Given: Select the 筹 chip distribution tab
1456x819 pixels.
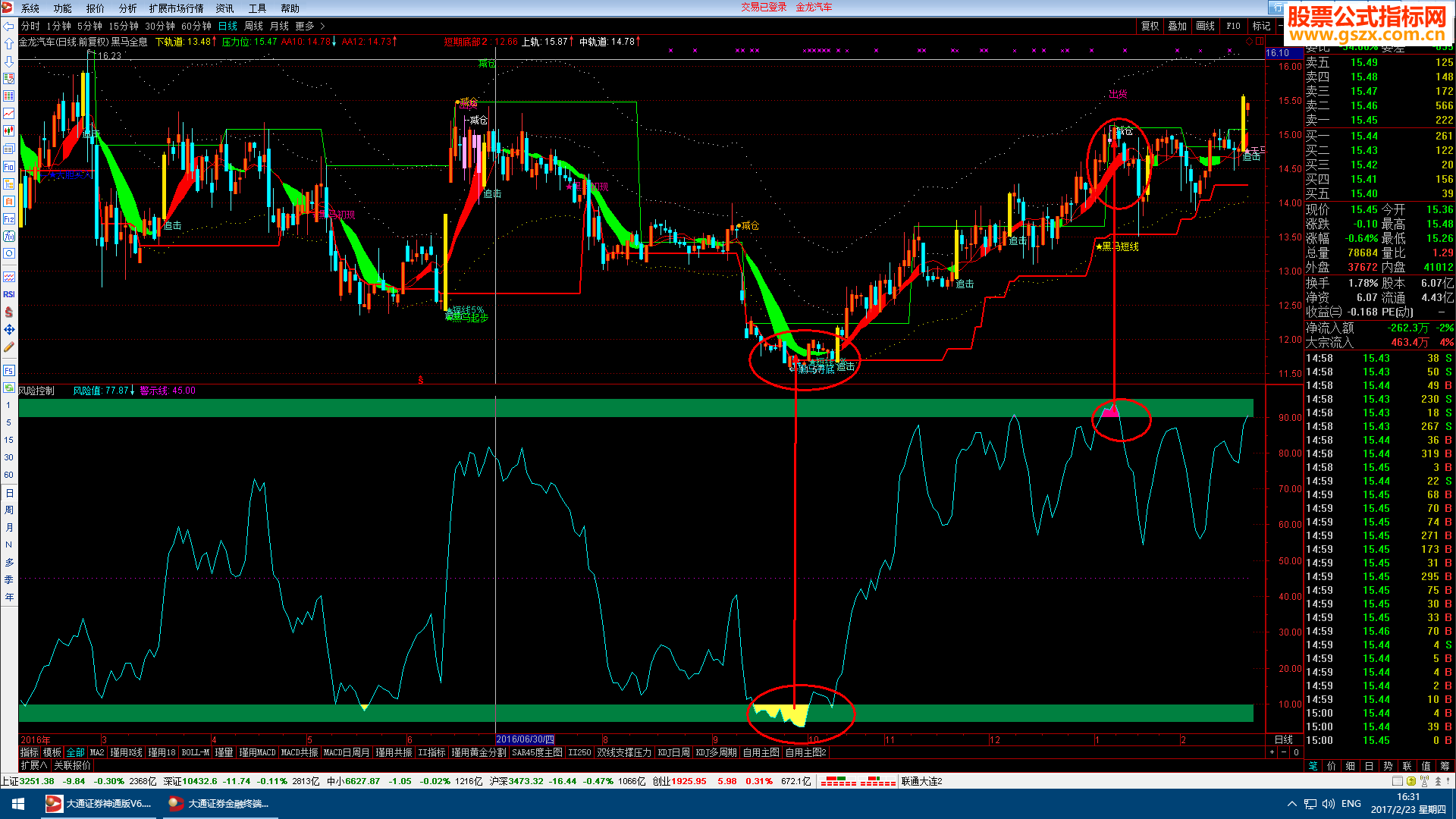Looking at the screenshot, I should point(1445,765).
